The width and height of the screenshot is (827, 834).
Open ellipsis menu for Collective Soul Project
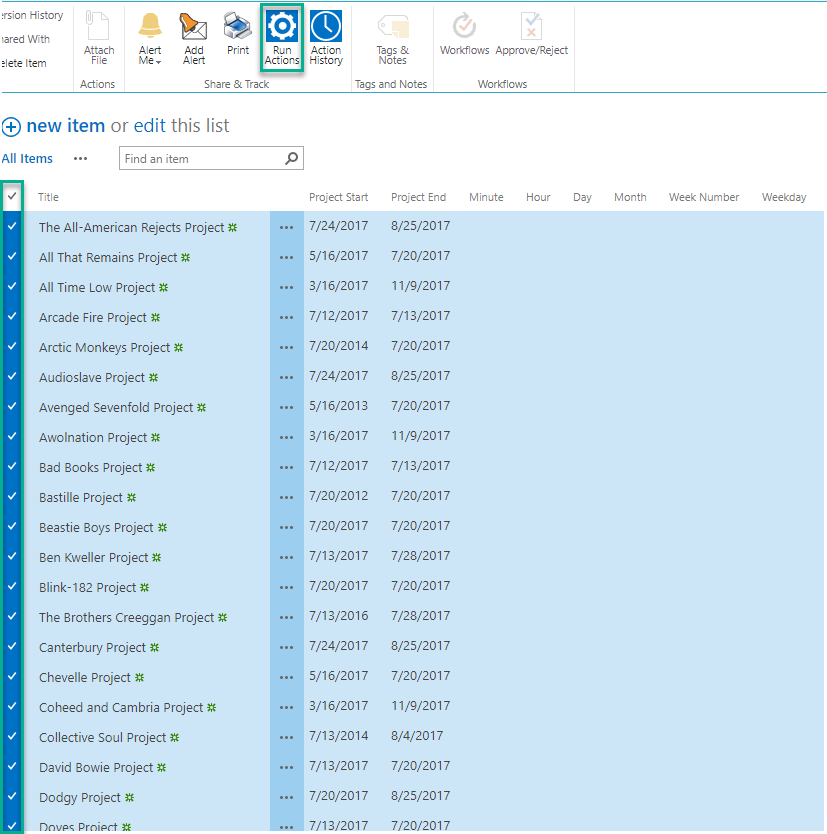[x=287, y=738]
